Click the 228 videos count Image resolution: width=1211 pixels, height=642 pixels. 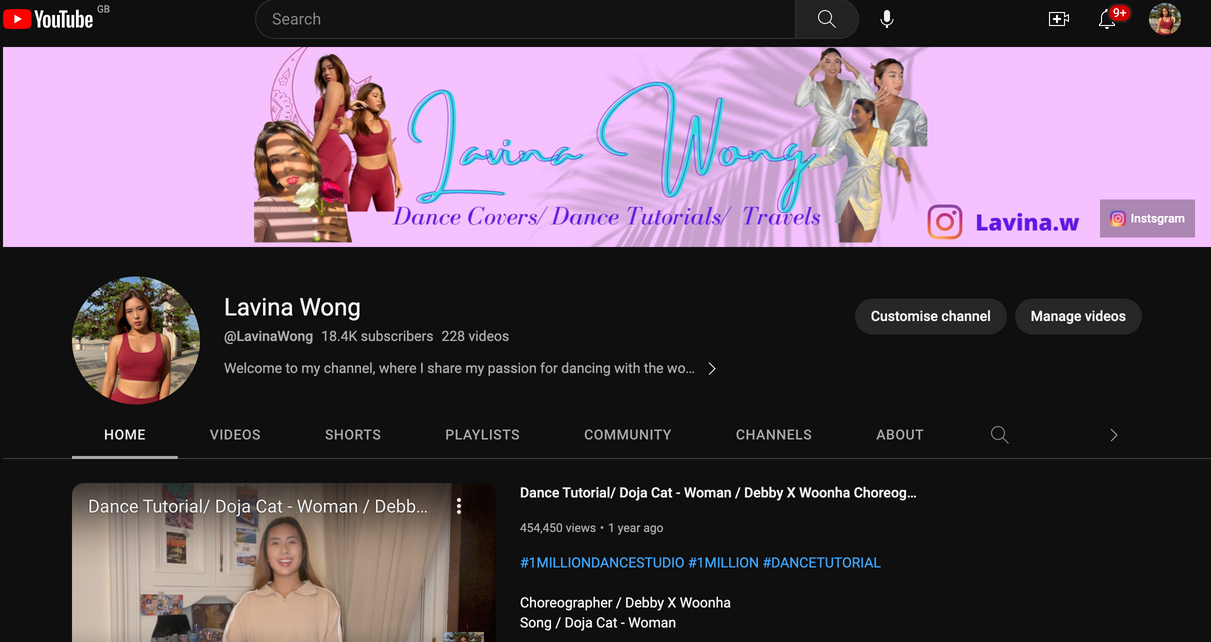(x=475, y=336)
